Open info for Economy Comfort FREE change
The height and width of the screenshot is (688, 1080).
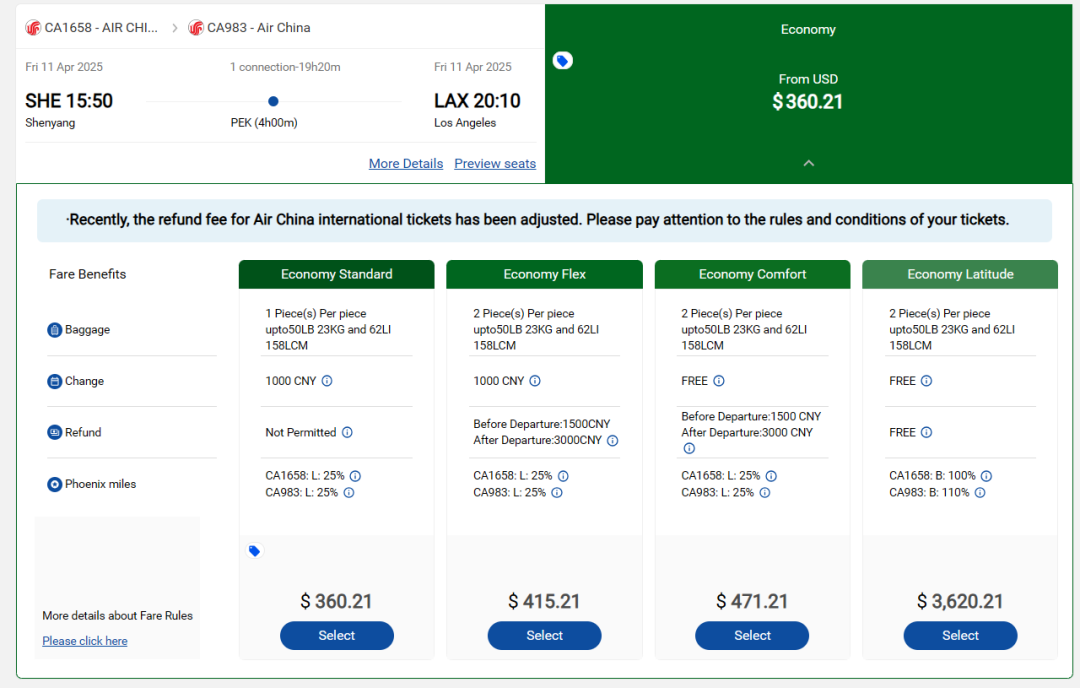click(719, 381)
